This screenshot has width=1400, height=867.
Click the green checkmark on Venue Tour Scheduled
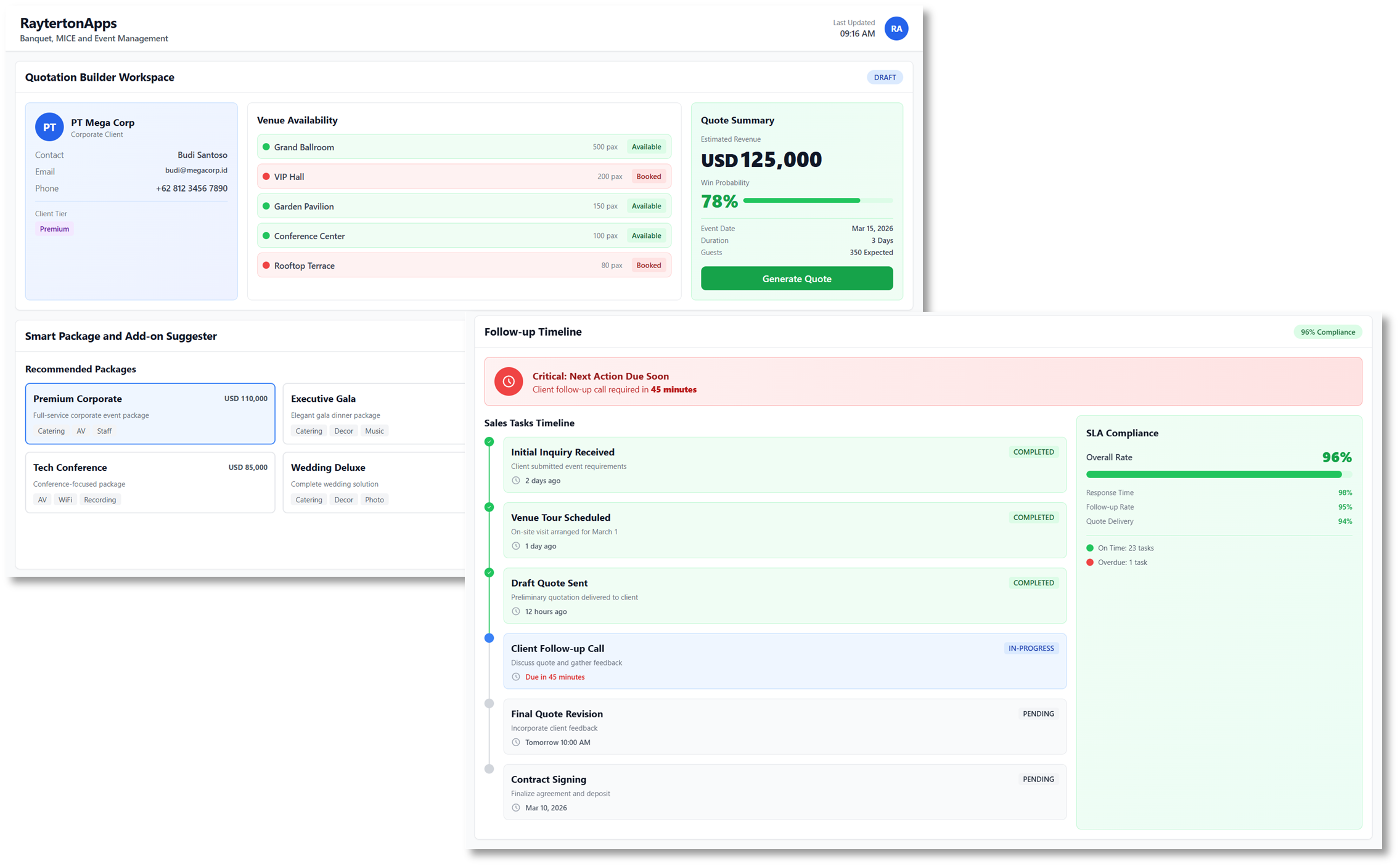tap(489, 507)
